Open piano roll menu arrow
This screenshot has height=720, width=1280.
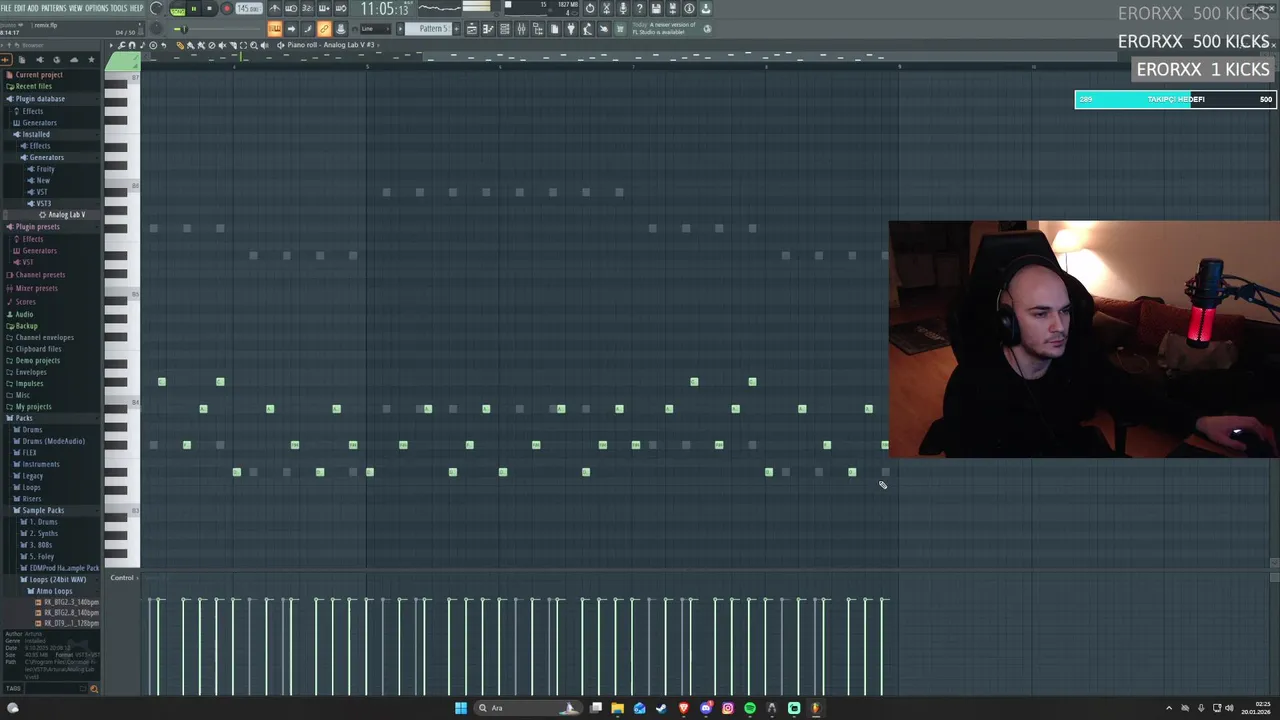click(112, 45)
